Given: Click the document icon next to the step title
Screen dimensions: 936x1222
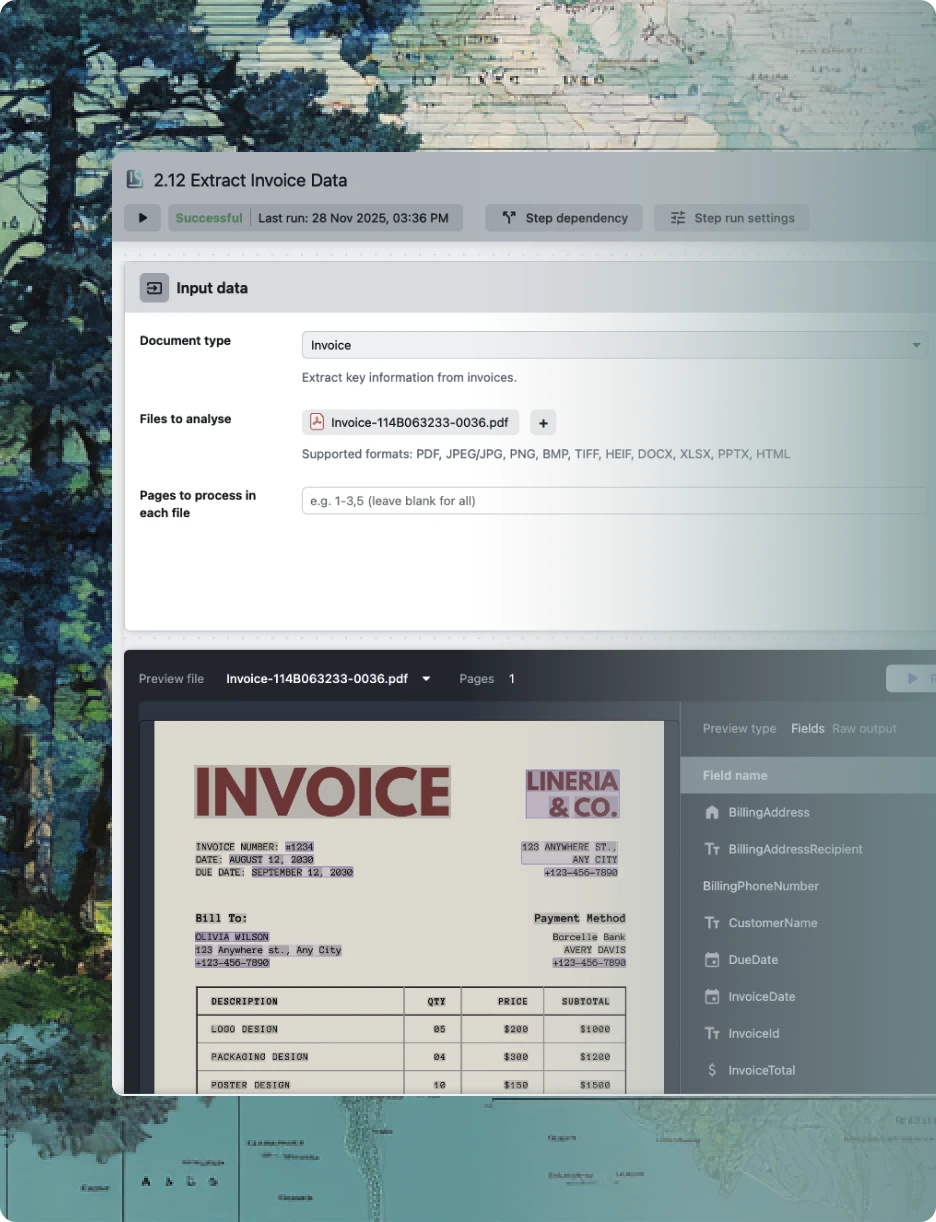Looking at the screenshot, I should click(135, 180).
